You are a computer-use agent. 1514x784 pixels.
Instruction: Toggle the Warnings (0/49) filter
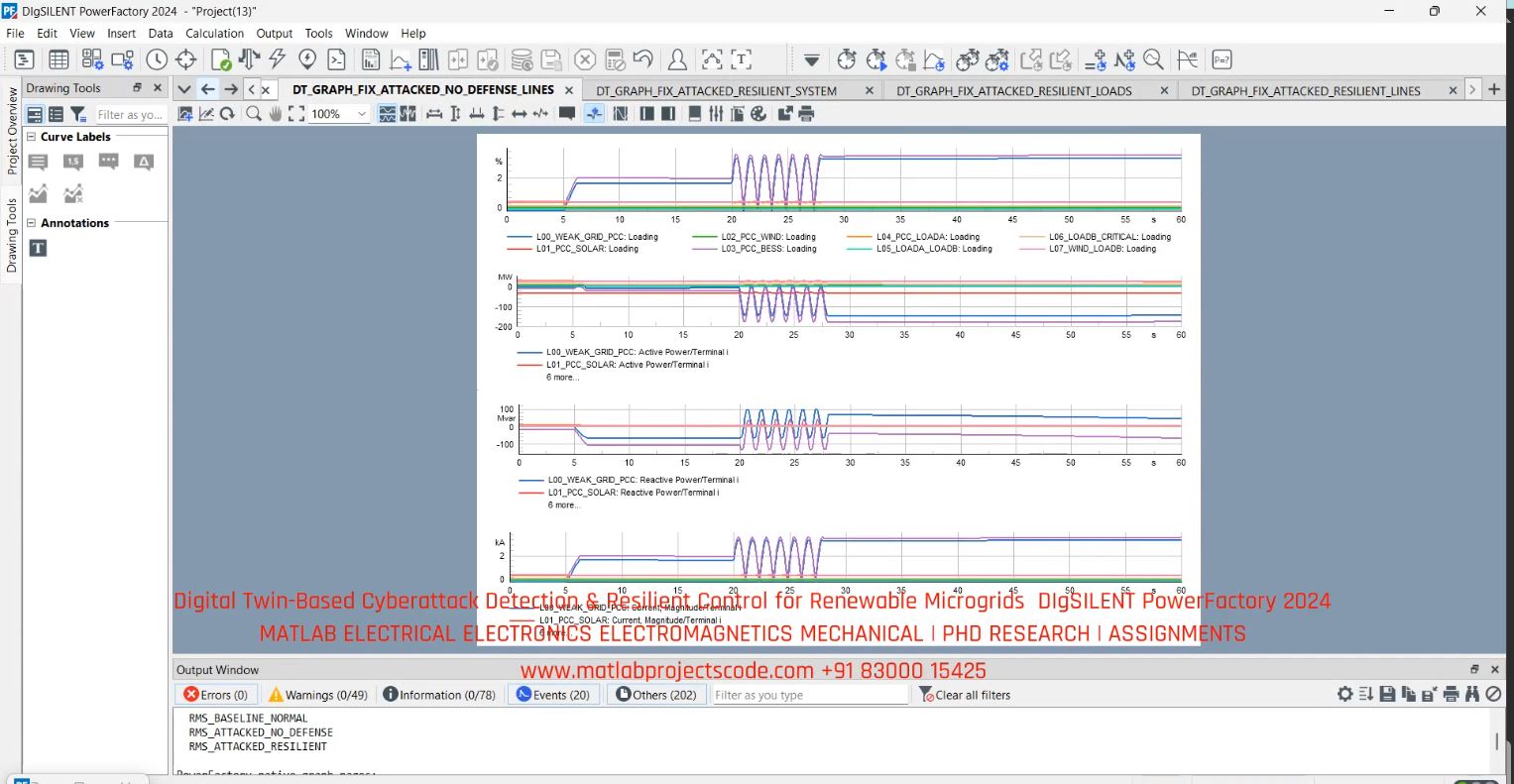(318, 695)
